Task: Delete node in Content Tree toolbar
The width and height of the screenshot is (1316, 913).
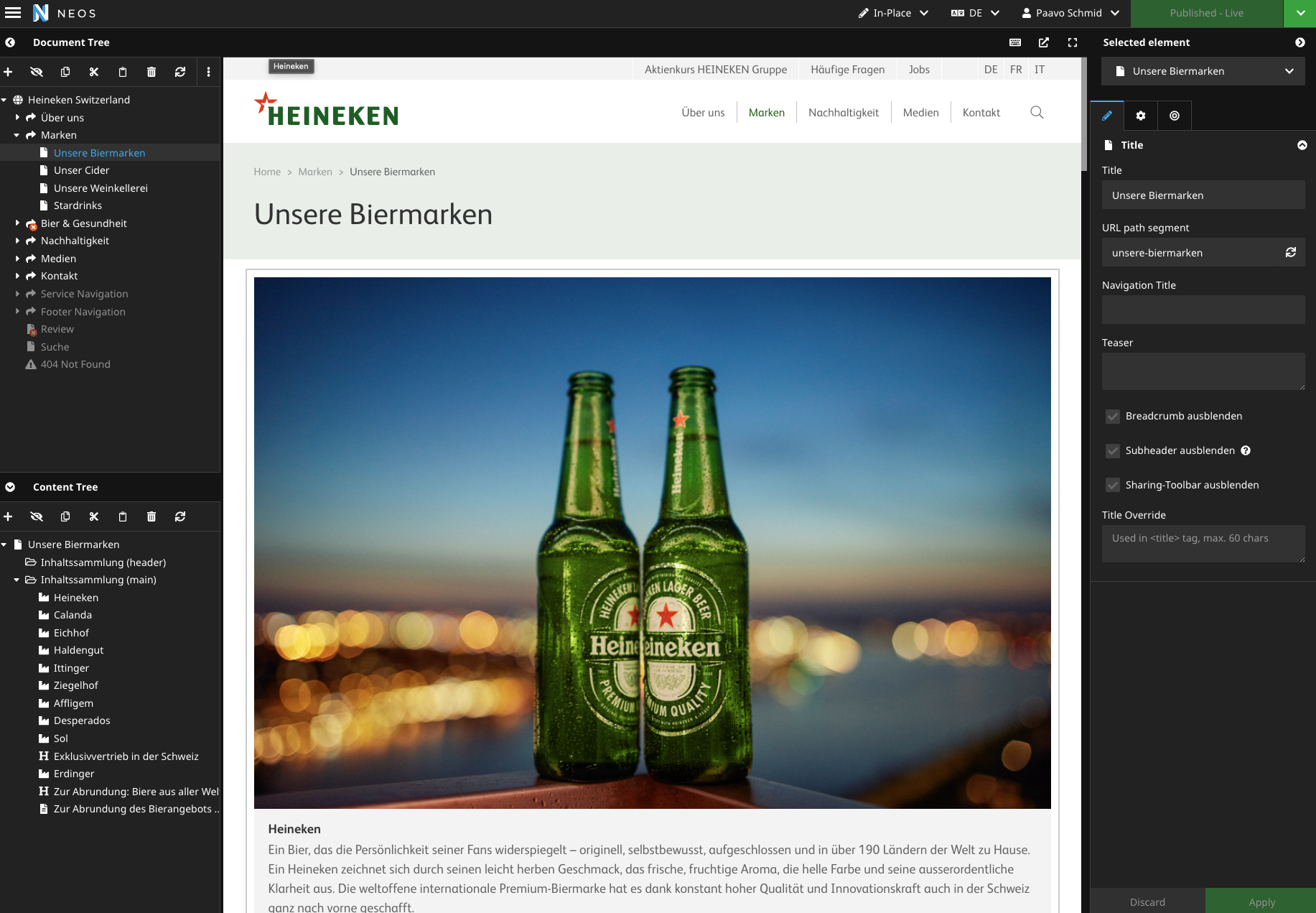Action: click(151, 516)
